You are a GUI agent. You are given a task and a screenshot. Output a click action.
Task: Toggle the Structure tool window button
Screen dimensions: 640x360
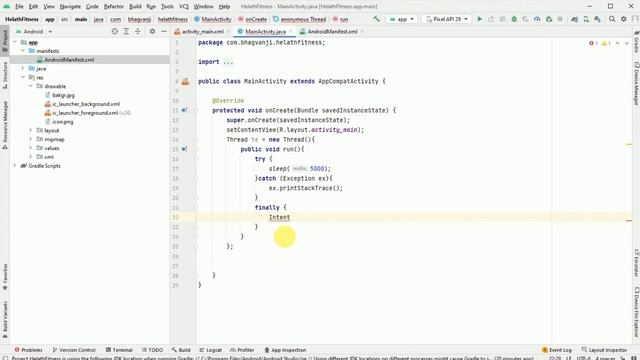click(5, 75)
